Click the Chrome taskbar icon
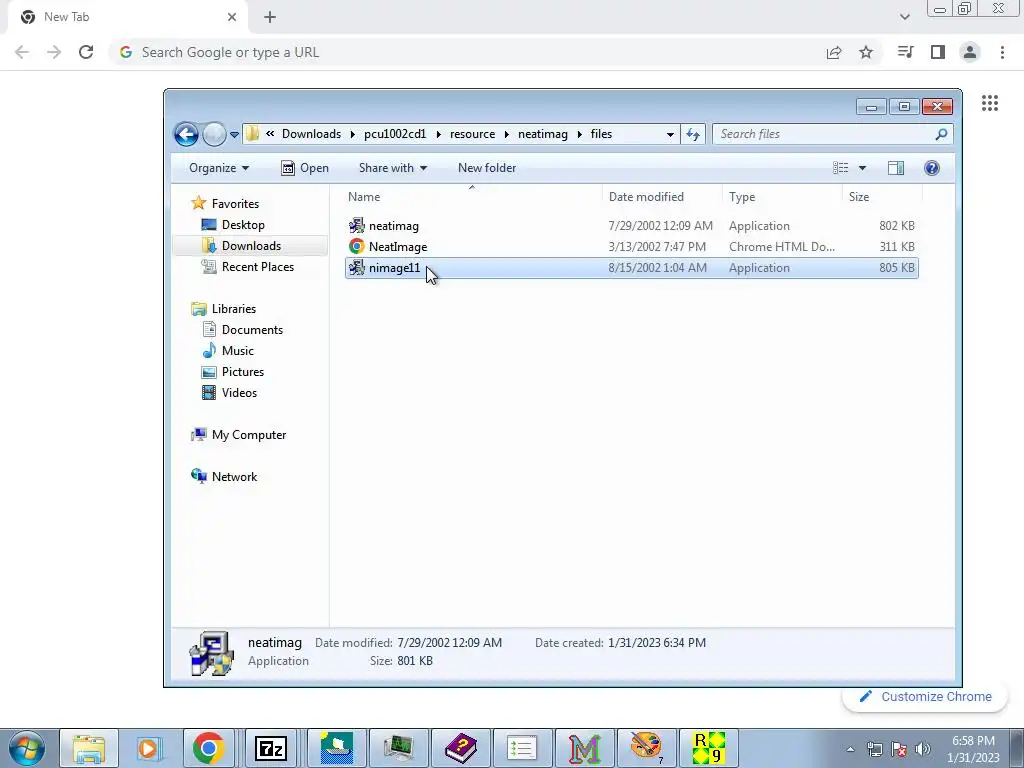This screenshot has width=1024, height=768. coord(208,748)
